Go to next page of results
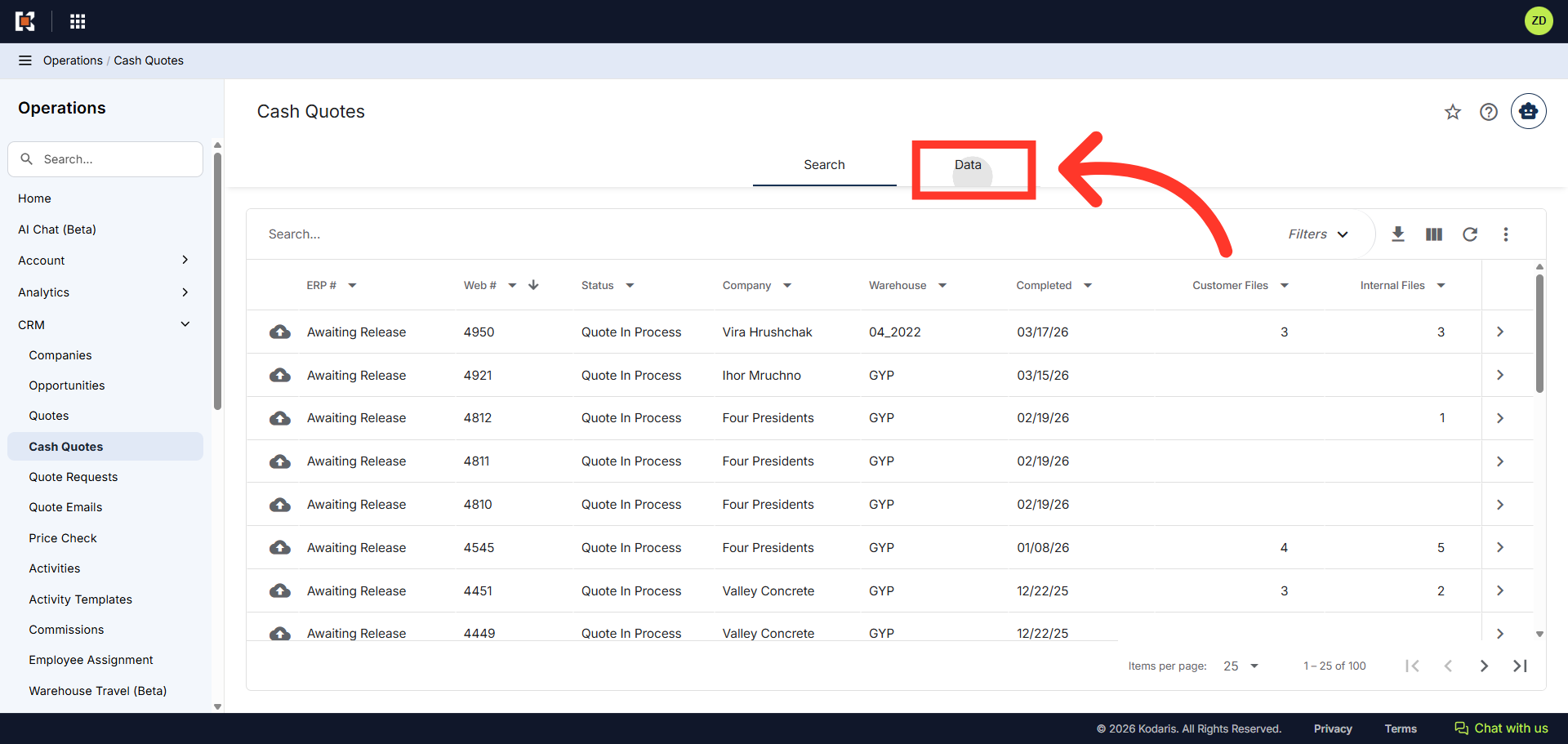The width and height of the screenshot is (1568, 744). pos(1484,666)
